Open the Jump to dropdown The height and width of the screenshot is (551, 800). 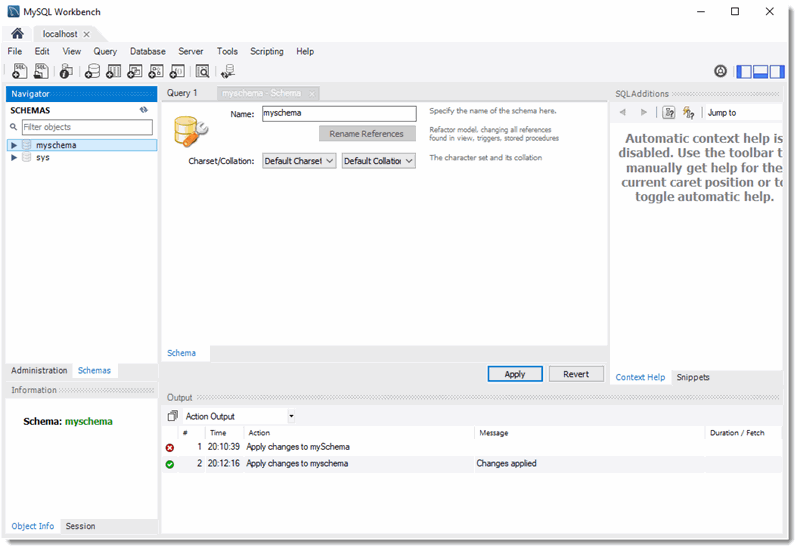[x=743, y=113]
